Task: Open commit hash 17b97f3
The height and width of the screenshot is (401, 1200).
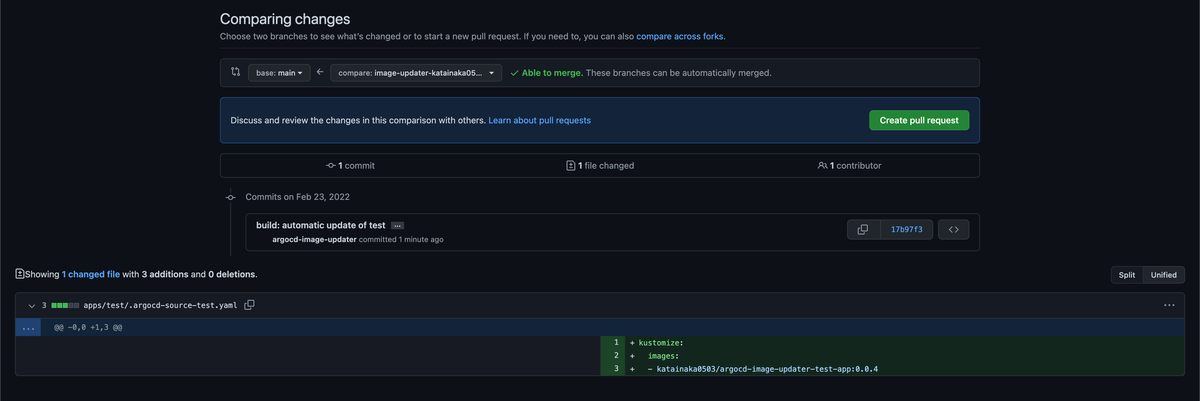Action: pyautogui.click(x=906, y=229)
